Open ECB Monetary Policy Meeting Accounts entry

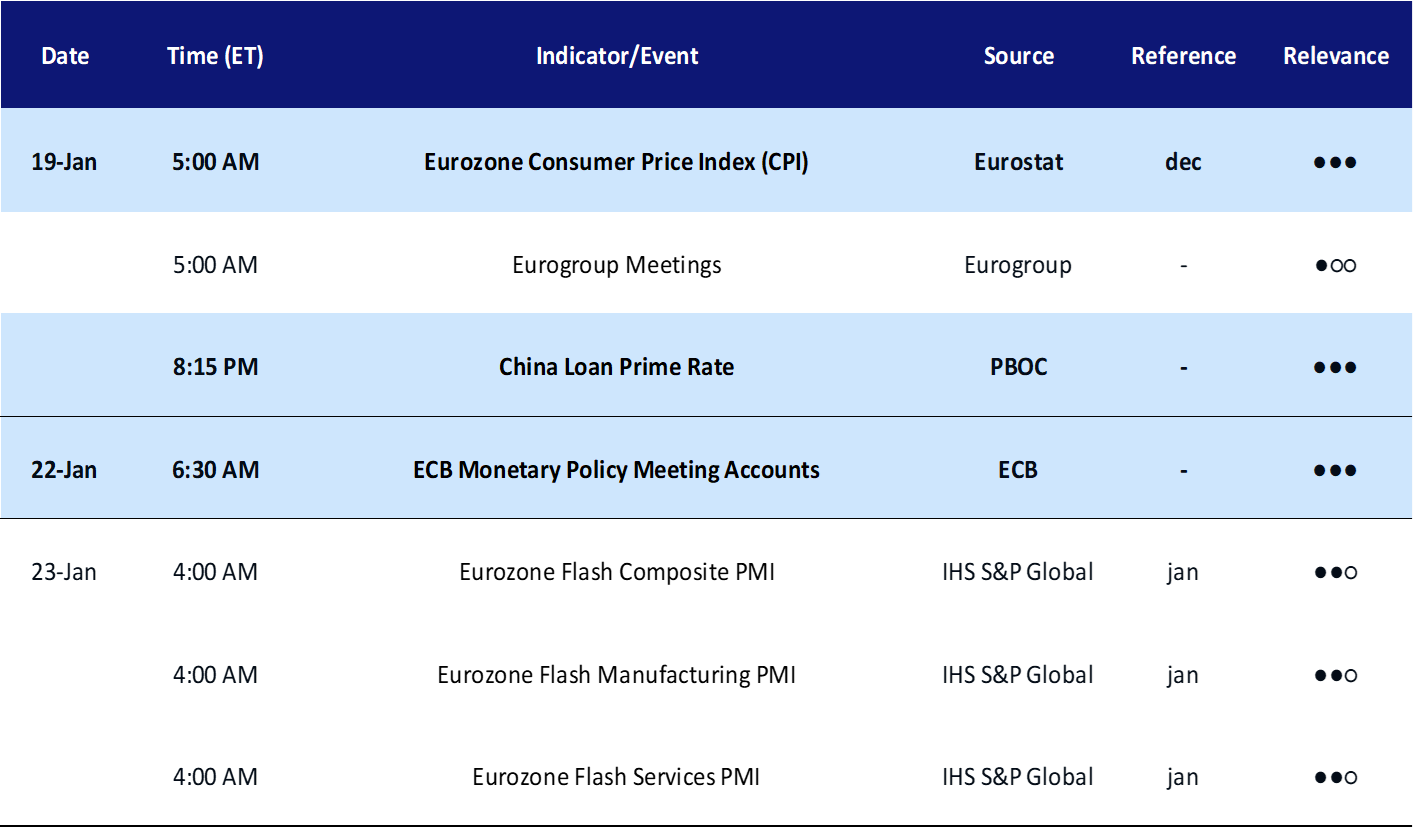click(616, 470)
